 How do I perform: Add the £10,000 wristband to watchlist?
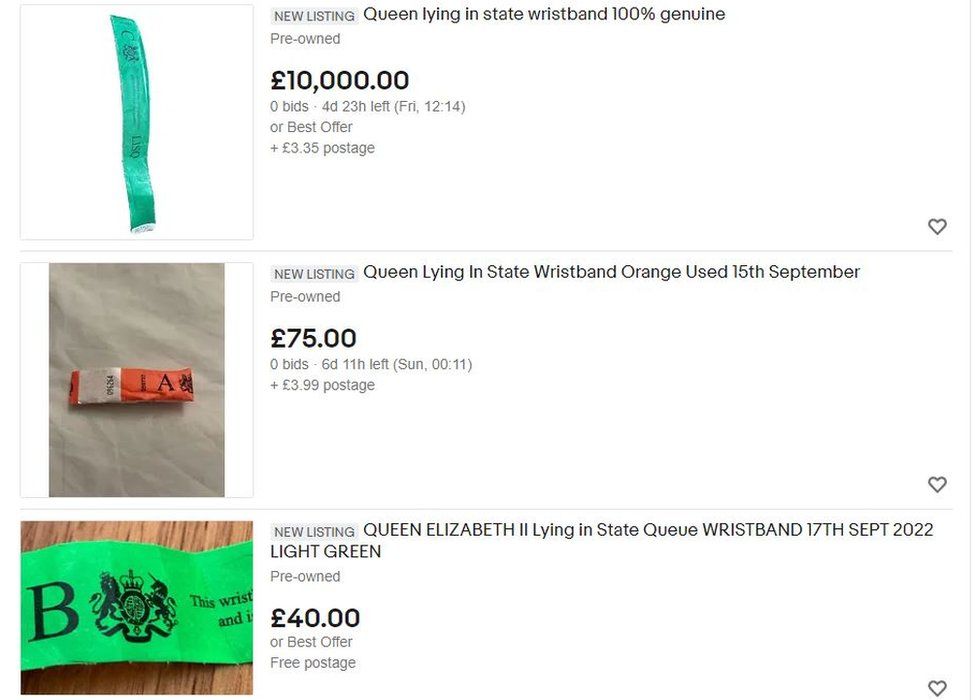tap(937, 226)
